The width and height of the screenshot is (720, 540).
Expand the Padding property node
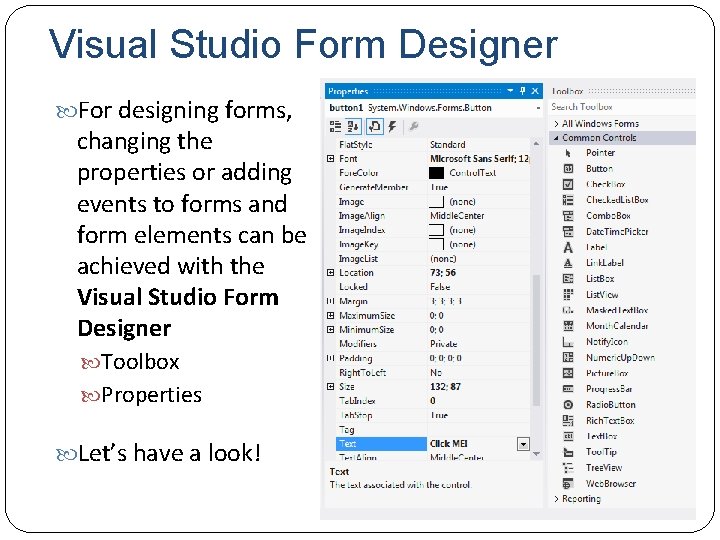tap(330, 358)
